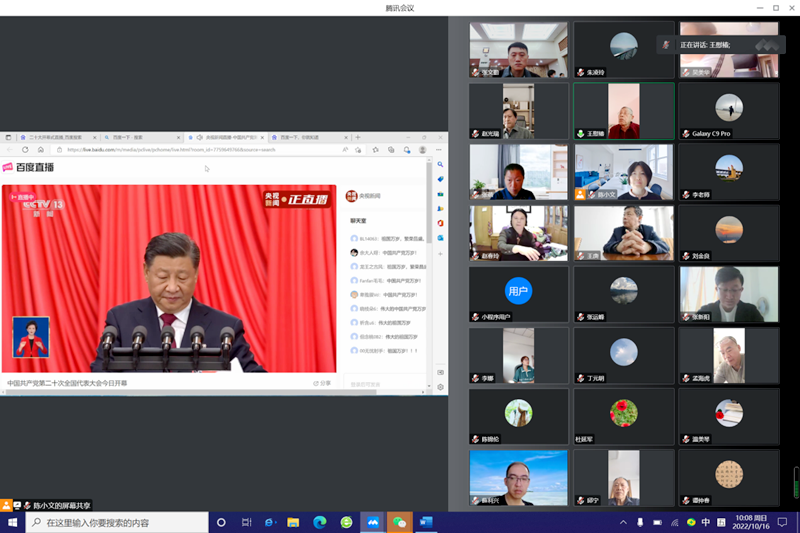Click the 央视新闻 channel avatar

pyautogui.click(x=351, y=196)
